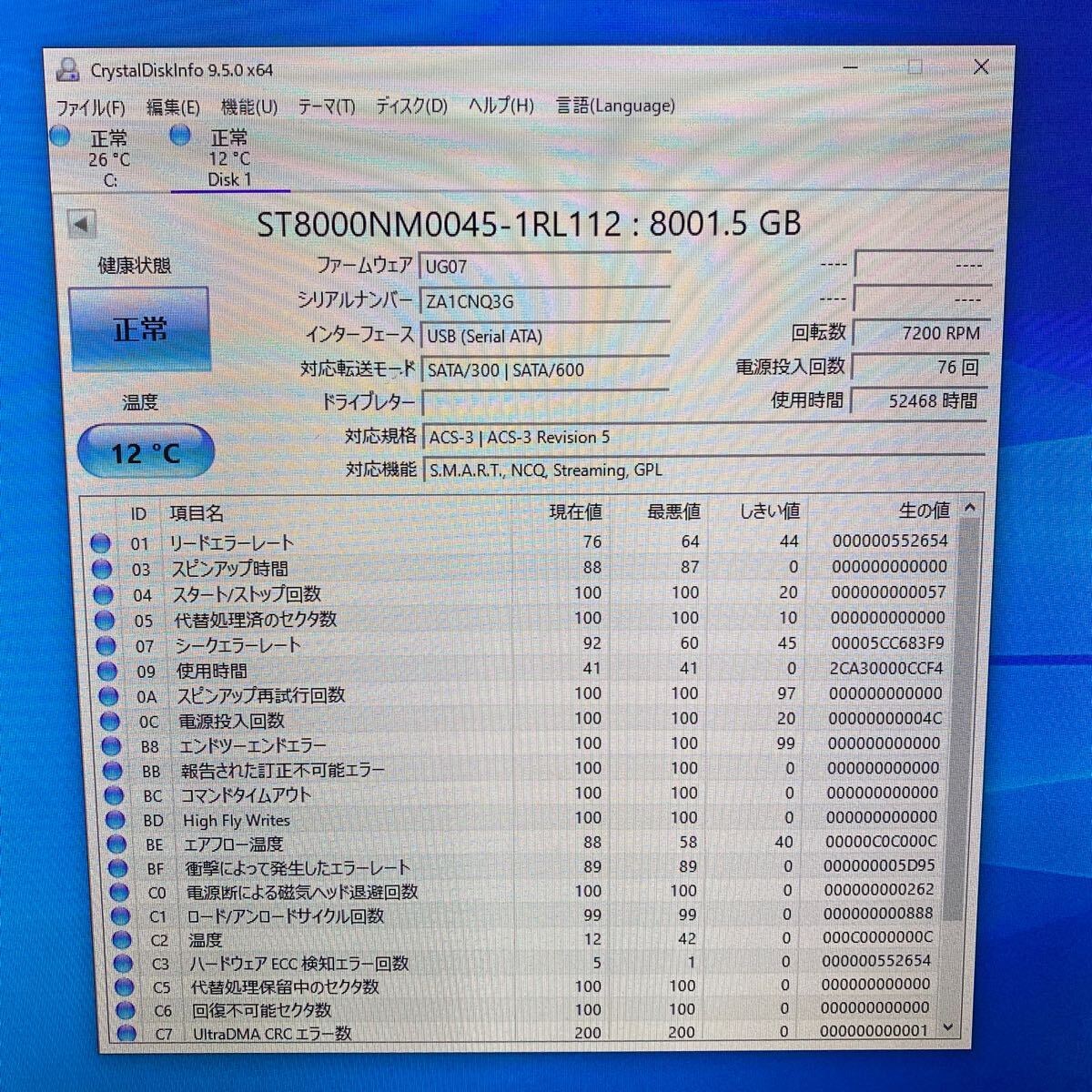Click status orb for 01 リードエラーレート
The height and width of the screenshot is (1092, 1092).
click(x=100, y=544)
